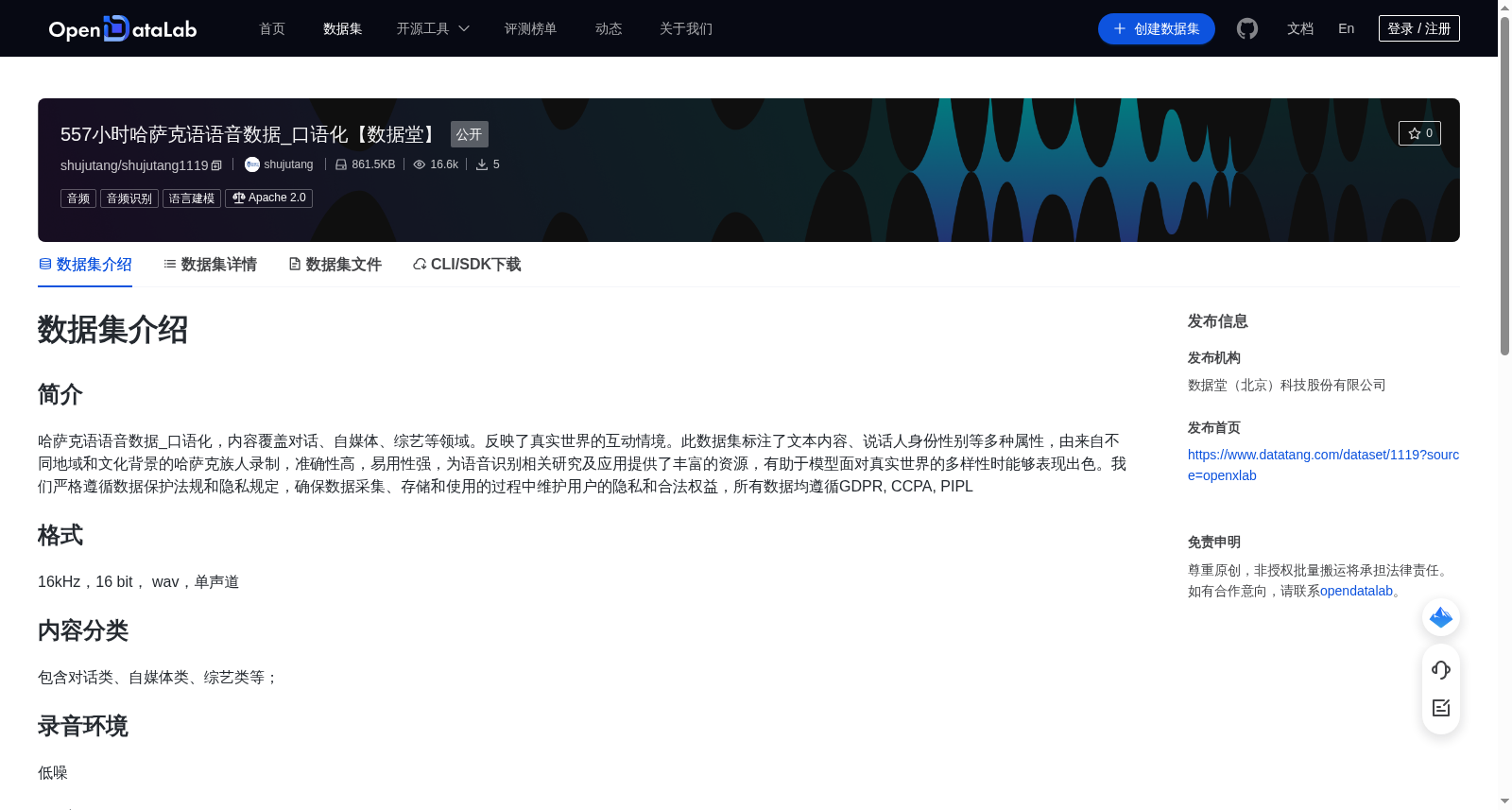The image size is (1512, 810).
Task: Open the datatang.com dataset homepage link
Action: tap(1323, 465)
